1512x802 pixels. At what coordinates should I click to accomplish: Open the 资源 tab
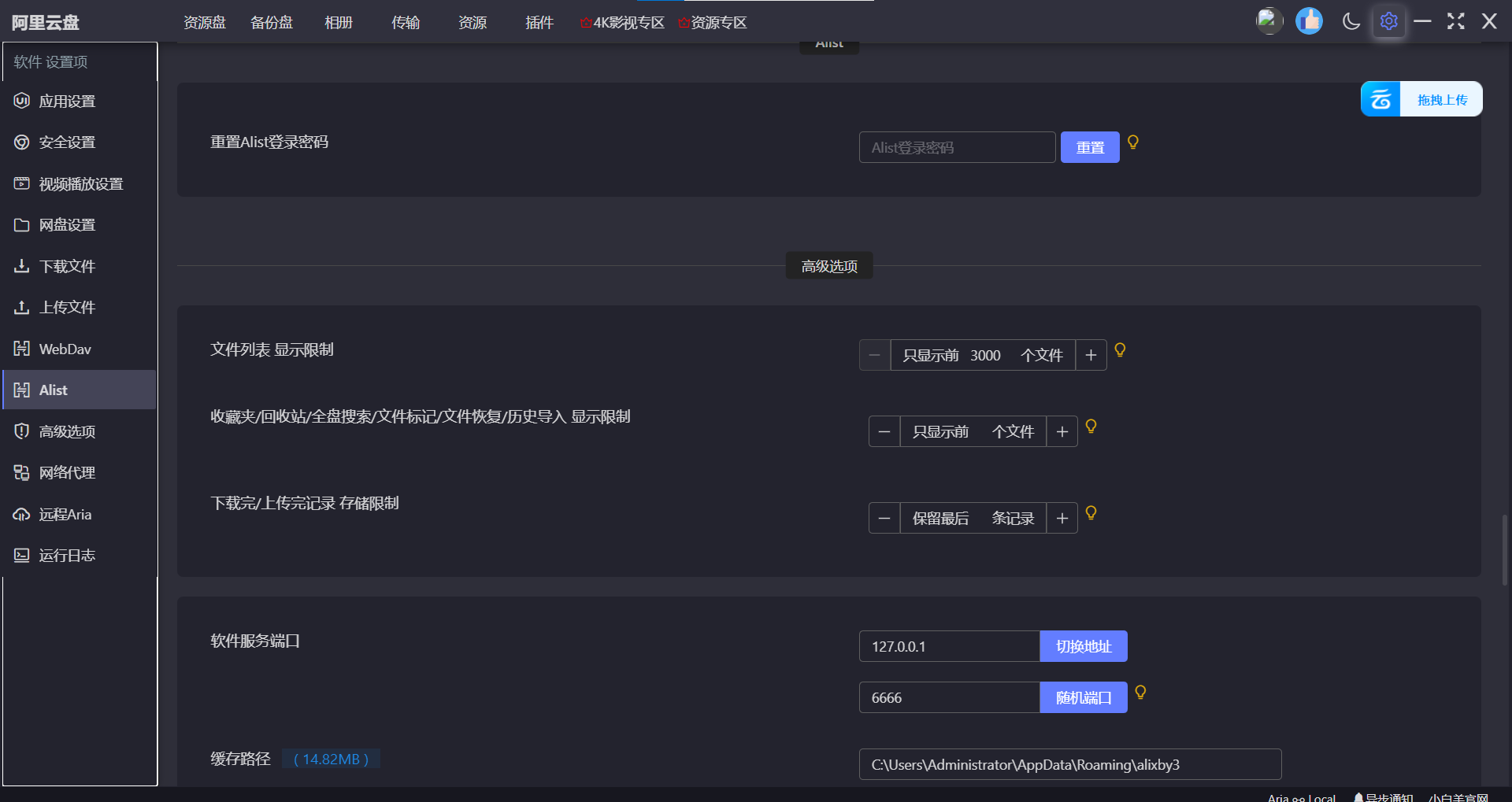pyautogui.click(x=472, y=22)
